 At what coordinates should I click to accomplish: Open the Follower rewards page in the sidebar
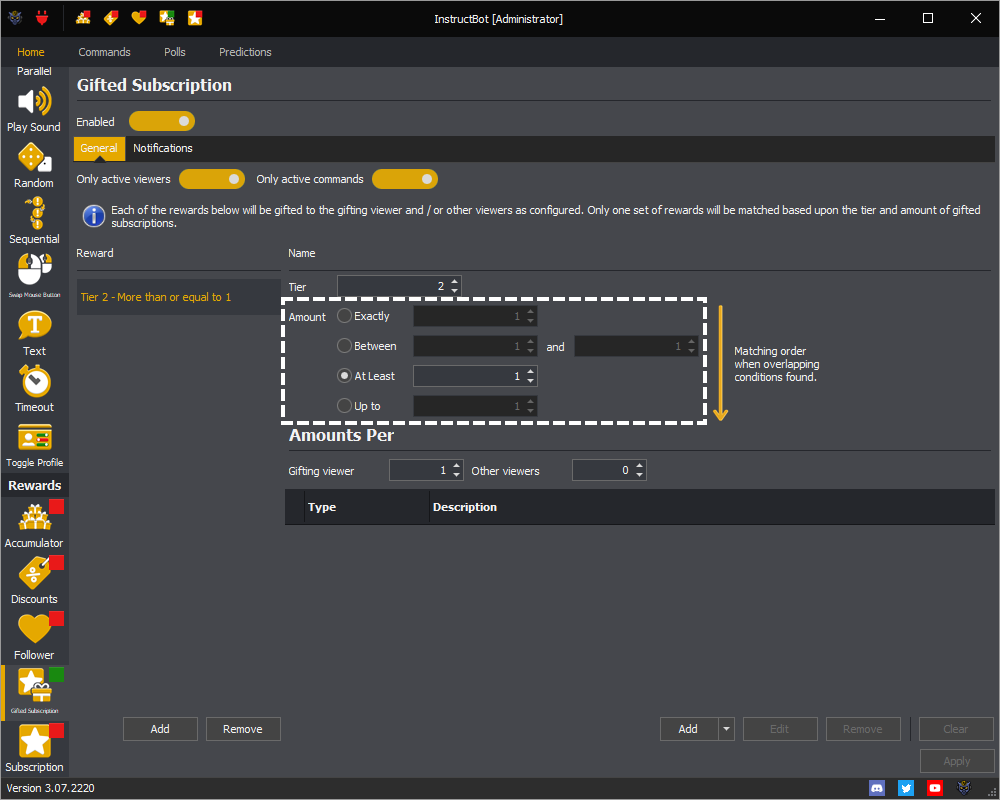(34, 637)
